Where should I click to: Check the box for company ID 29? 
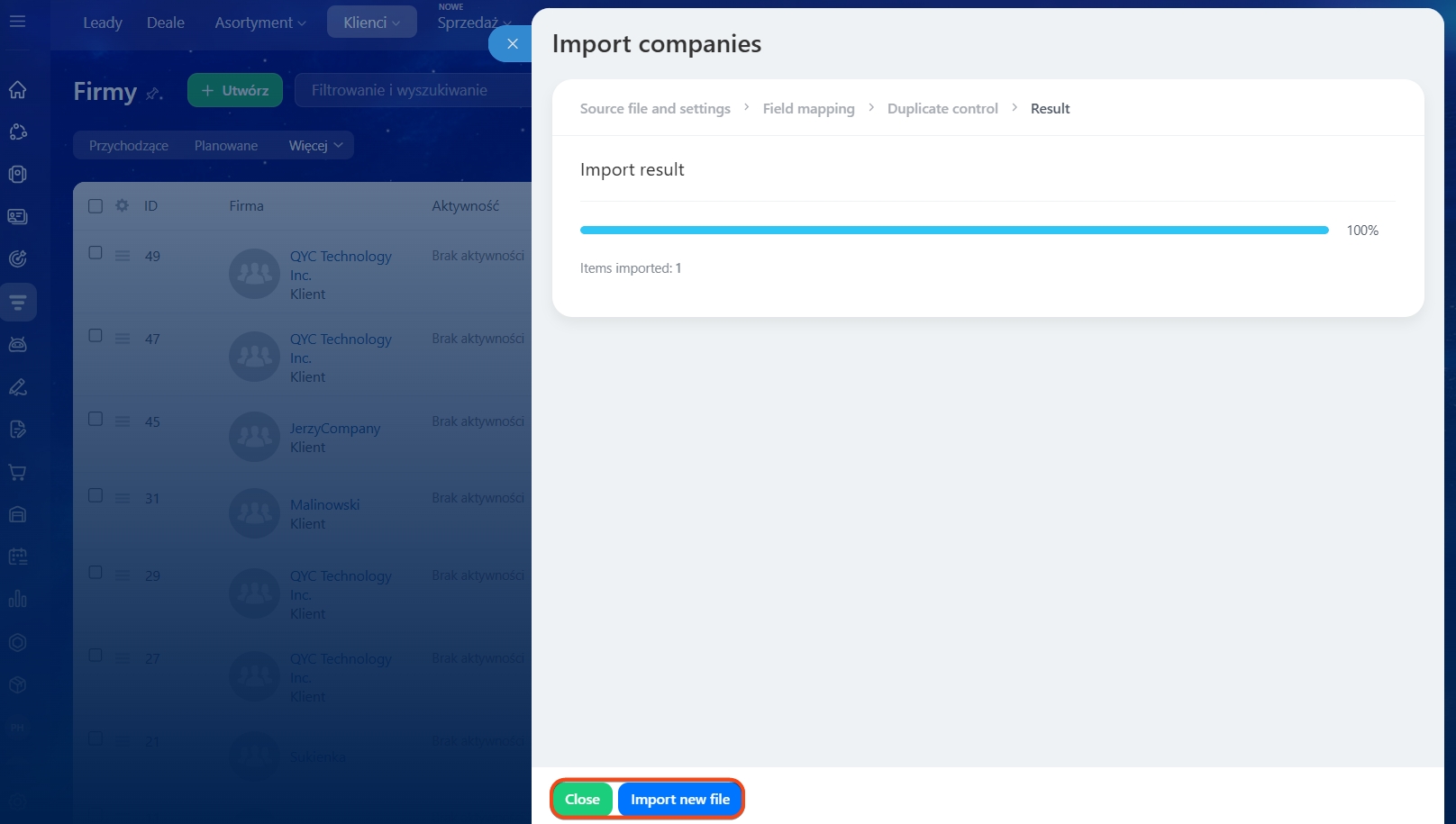(96, 573)
